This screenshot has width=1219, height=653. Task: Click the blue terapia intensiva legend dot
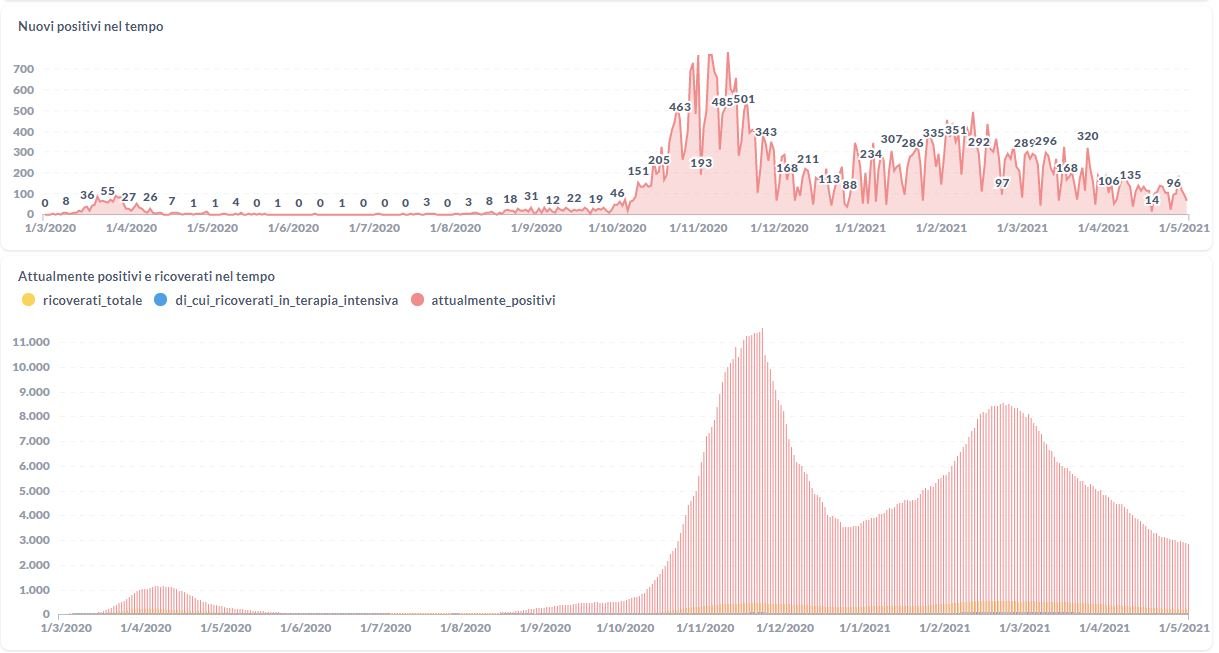[x=162, y=300]
